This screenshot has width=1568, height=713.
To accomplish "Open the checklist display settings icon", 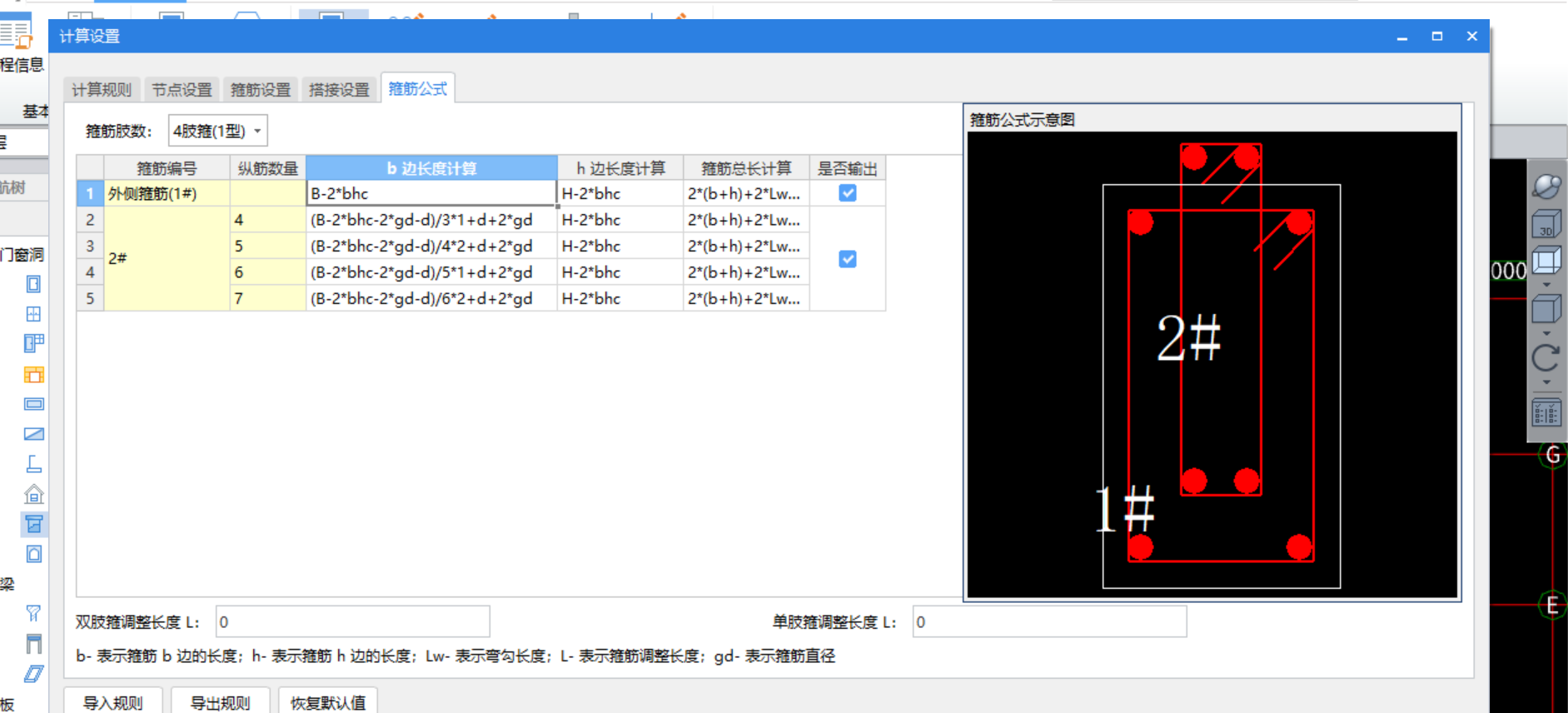I will [1546, 412].
